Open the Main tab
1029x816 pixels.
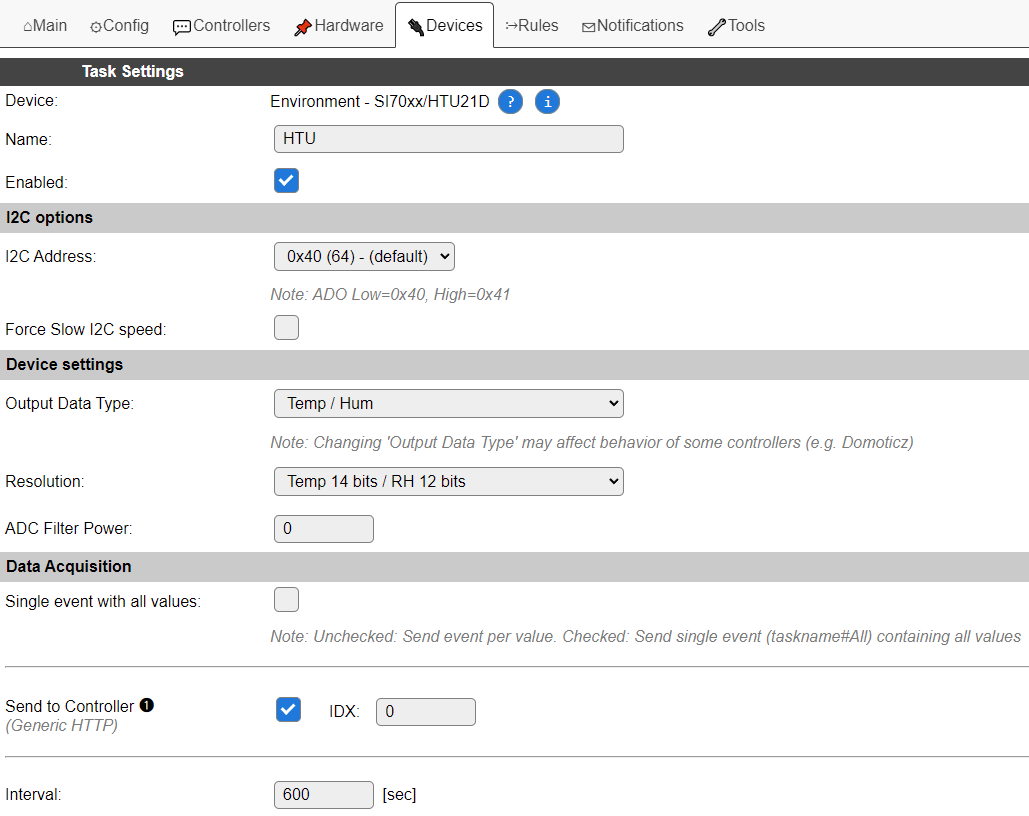[45, 26]
